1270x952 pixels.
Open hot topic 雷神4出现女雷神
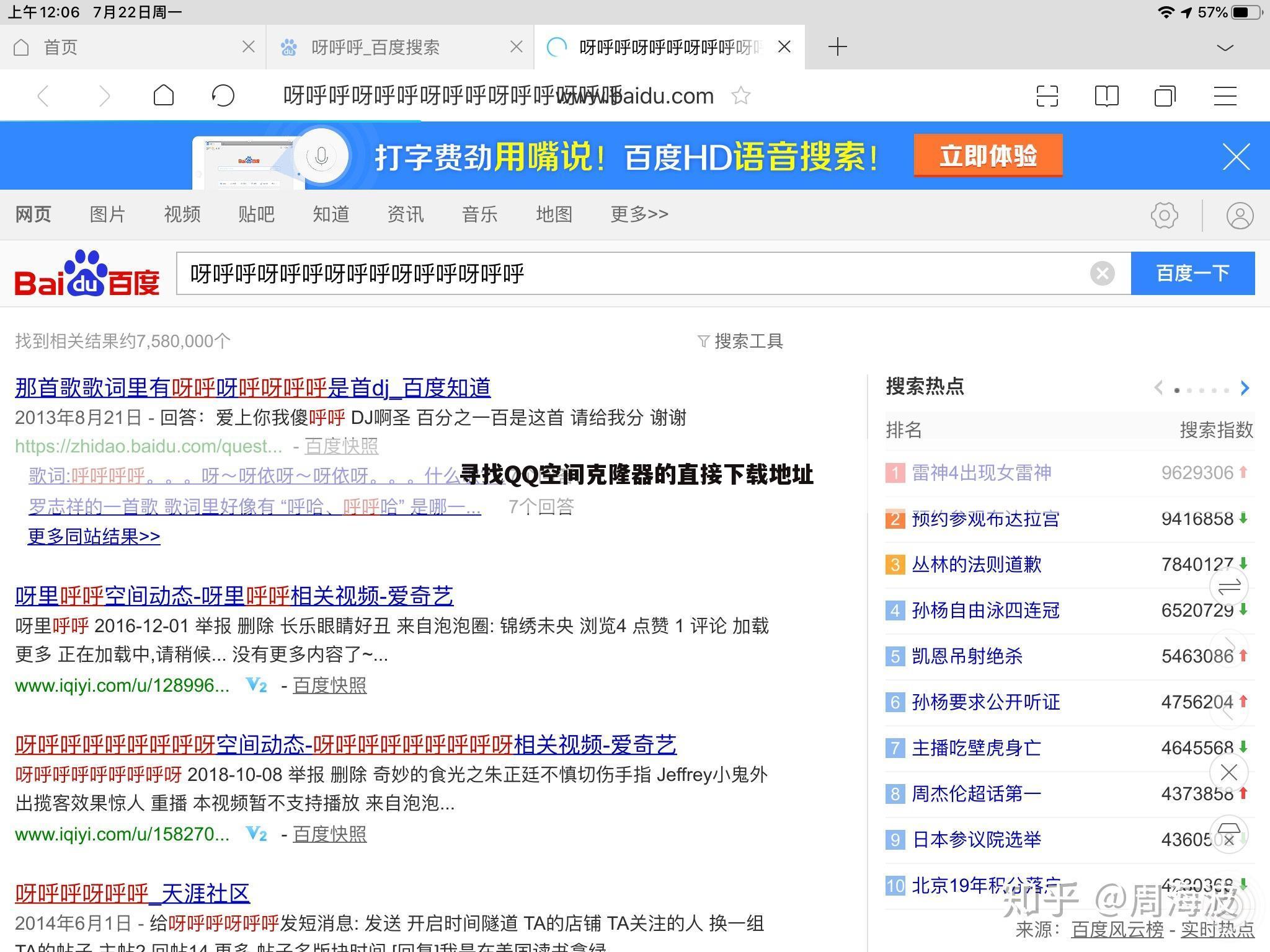pyautogui.click(x=981, y=473)
